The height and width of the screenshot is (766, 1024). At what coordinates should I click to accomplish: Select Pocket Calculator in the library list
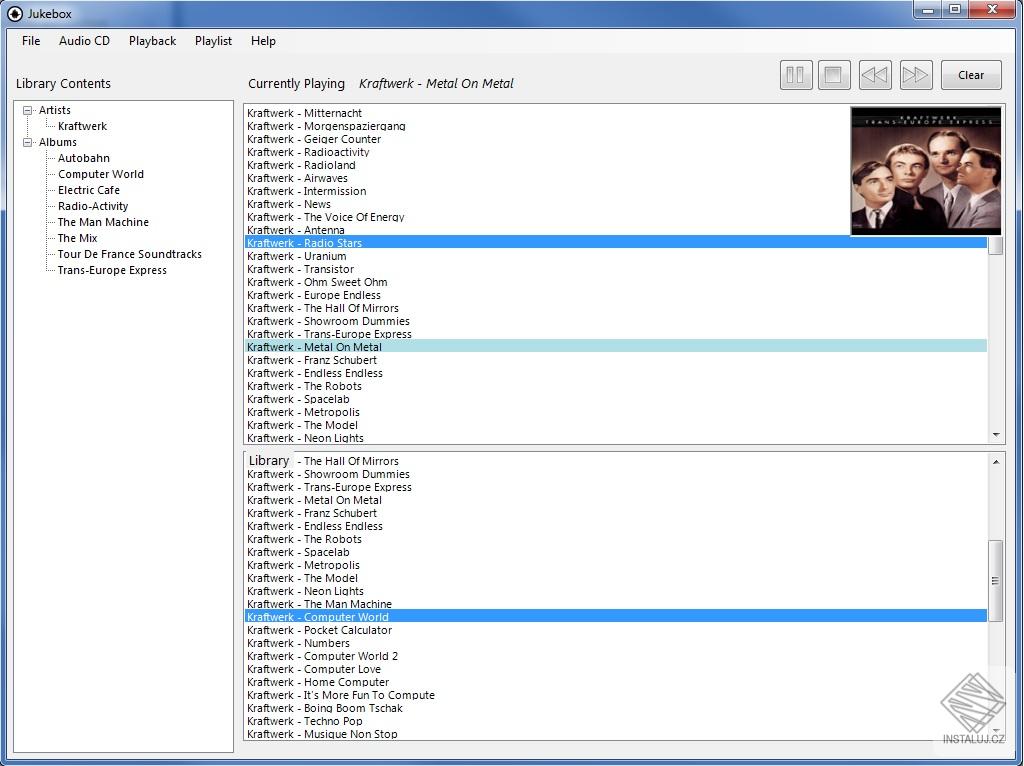tap(319, 630)
